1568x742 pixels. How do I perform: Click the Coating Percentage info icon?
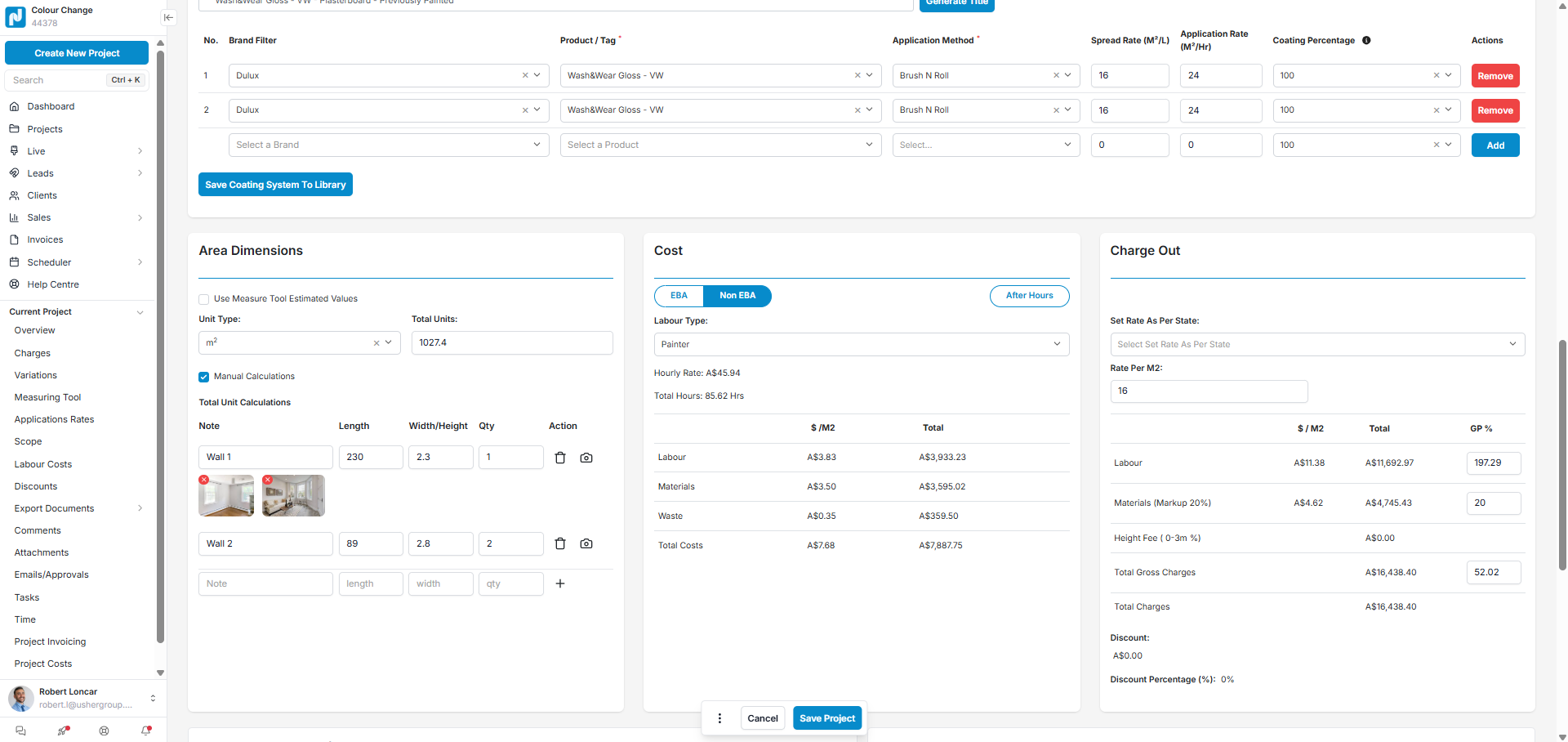(x=1366, y=40)
